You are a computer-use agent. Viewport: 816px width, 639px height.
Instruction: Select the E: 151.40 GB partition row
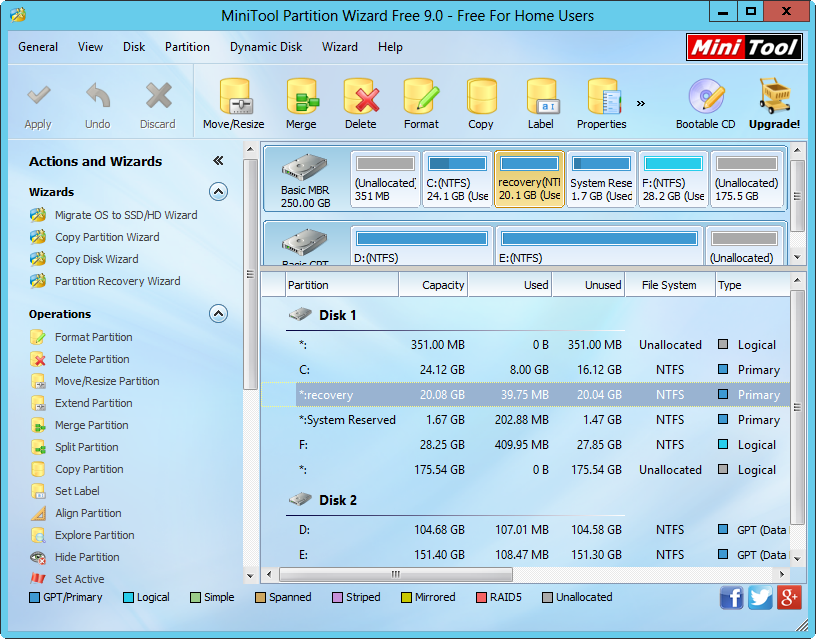[x=526, y=555]
